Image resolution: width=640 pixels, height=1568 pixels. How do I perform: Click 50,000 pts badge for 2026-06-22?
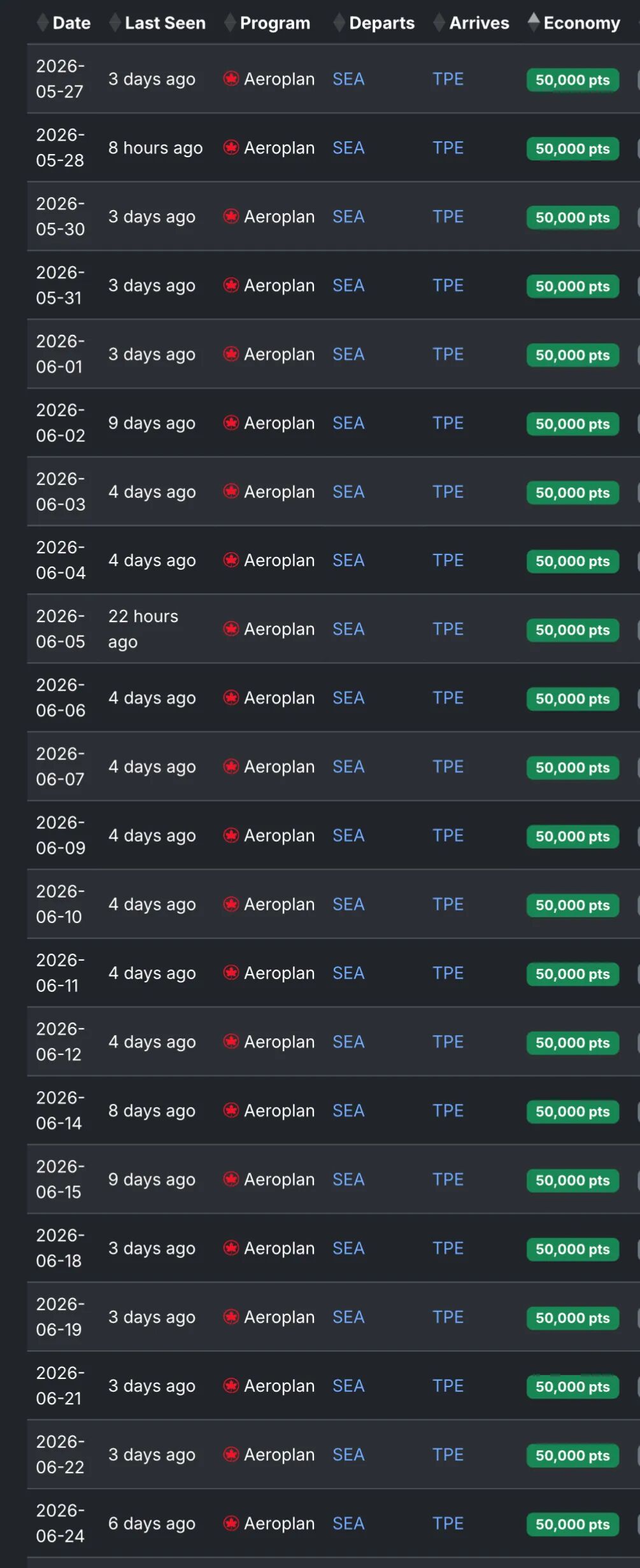pos(572,1455)
